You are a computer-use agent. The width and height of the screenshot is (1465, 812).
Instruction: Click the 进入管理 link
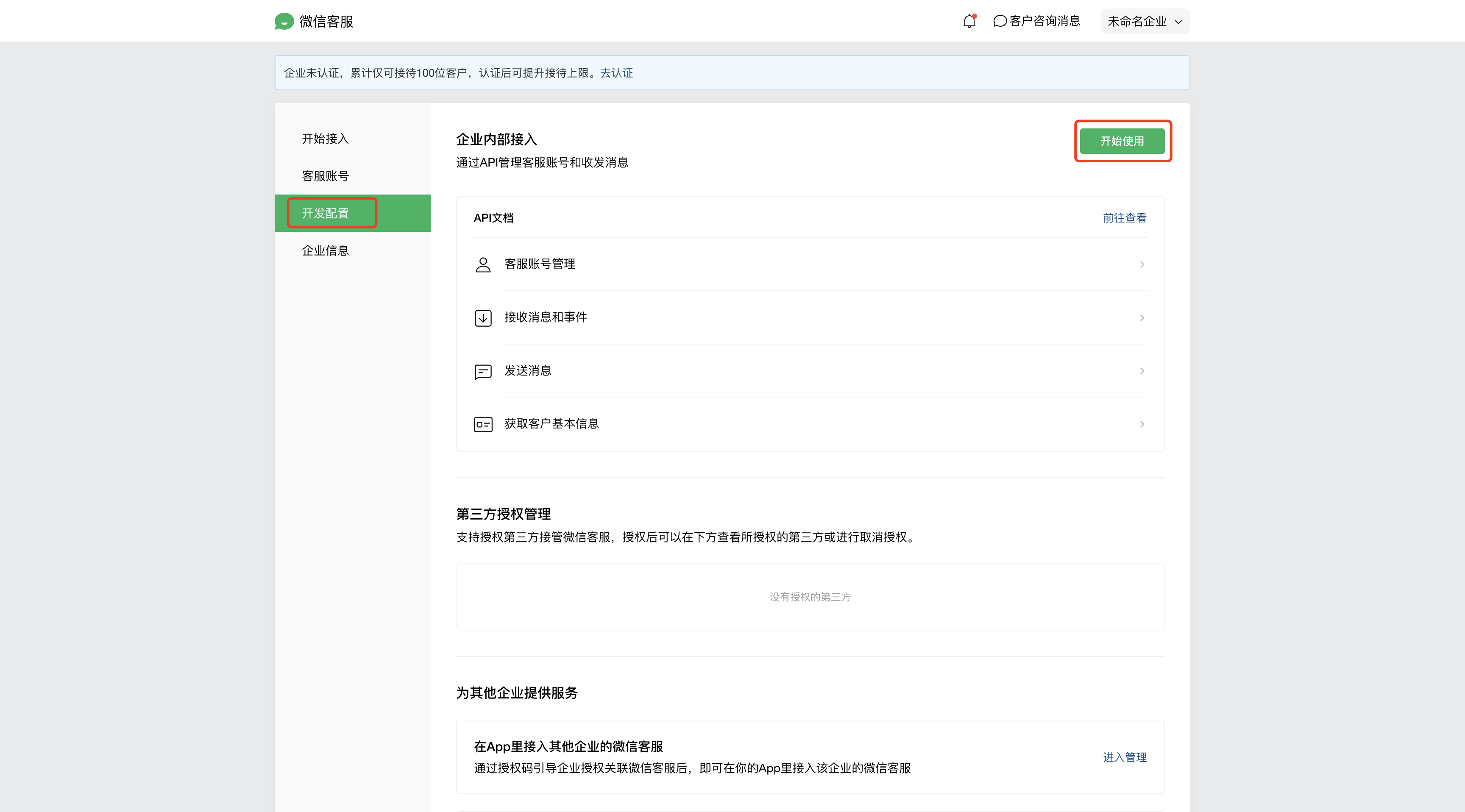(1124, 757)
